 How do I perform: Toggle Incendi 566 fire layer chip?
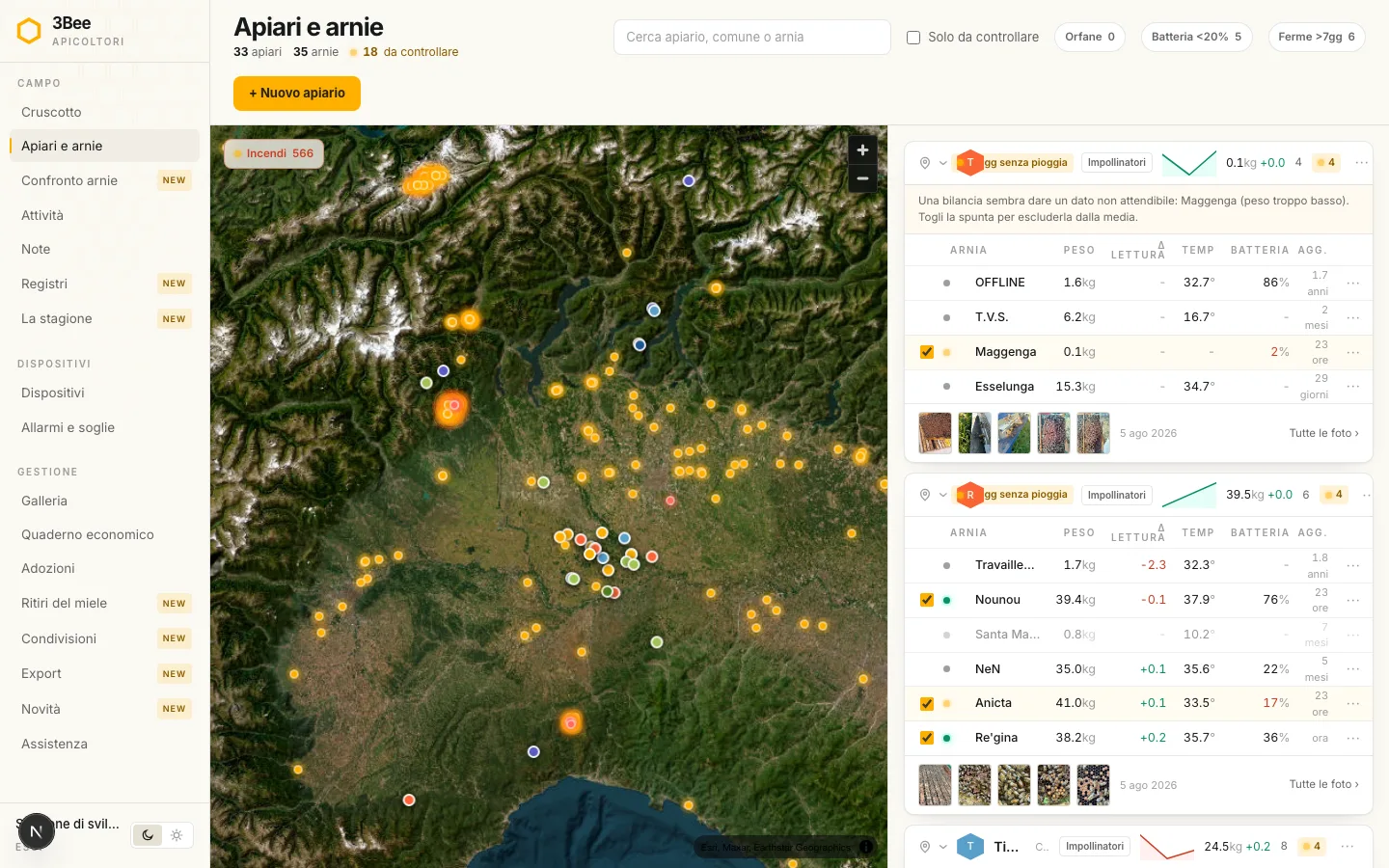tap(274, 153)
